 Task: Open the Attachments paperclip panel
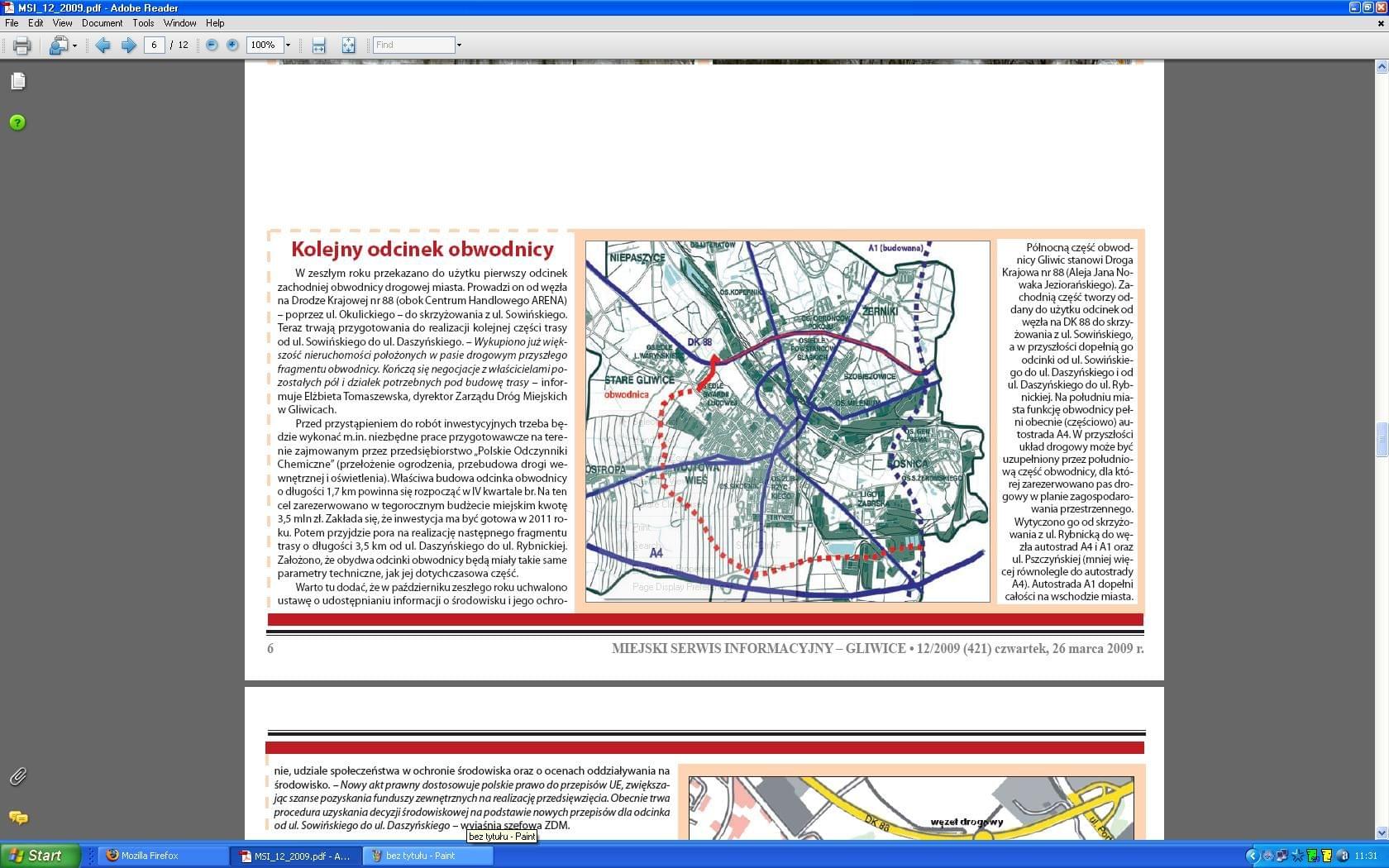[17, 776]
